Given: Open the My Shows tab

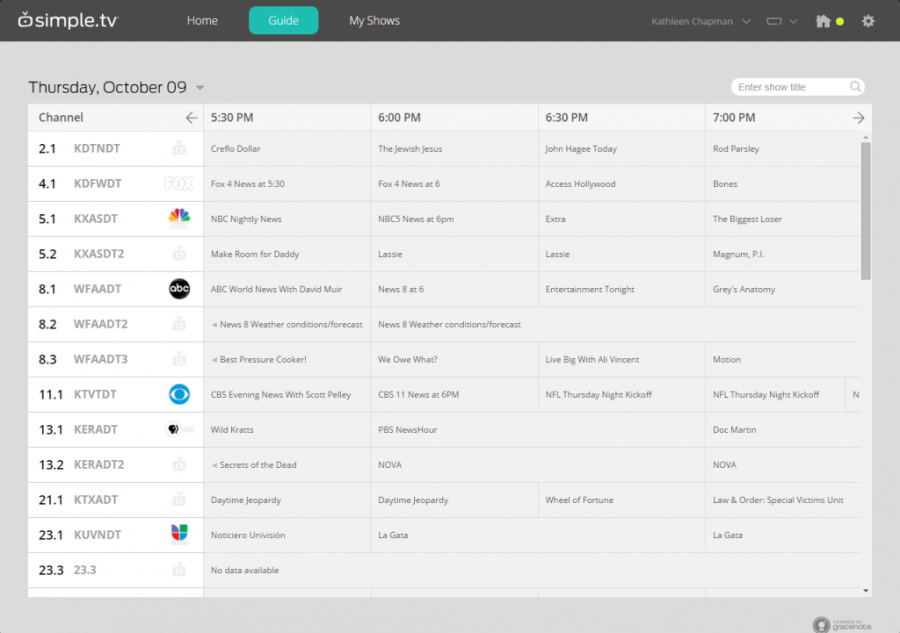Looking at the screenshot, I should pos(374,20).
